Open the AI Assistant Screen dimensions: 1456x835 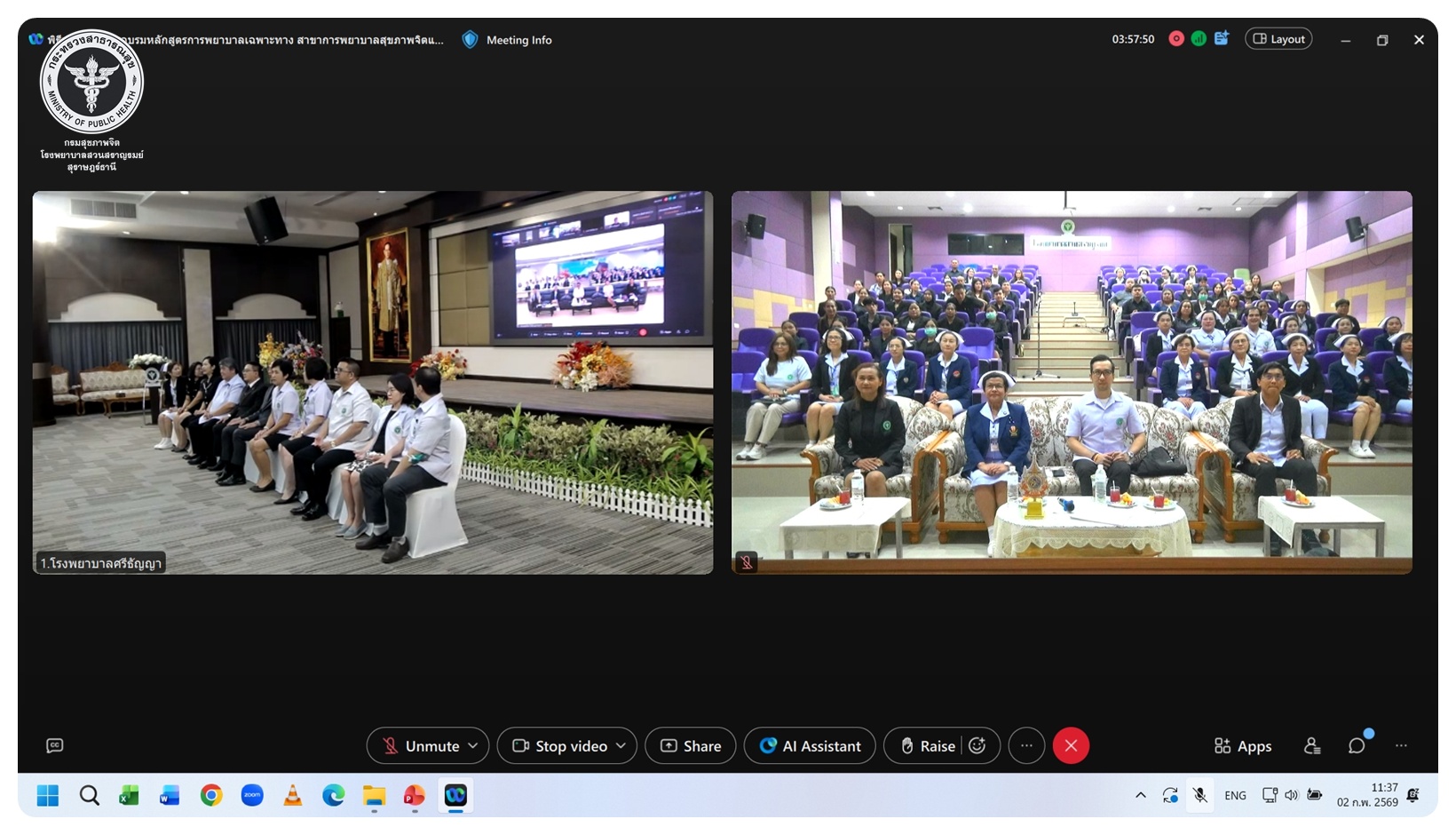pos(810,746)
